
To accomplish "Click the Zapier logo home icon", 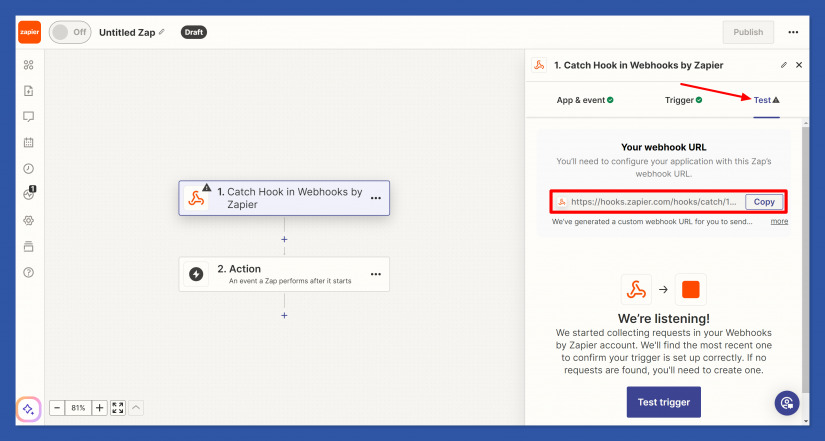I will click(x=29, y=32).
